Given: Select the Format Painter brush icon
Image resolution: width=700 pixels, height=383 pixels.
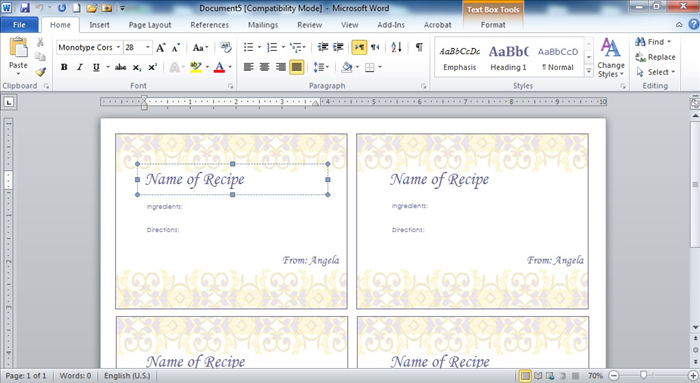Looking at the screenshot, I should point(41,72).
